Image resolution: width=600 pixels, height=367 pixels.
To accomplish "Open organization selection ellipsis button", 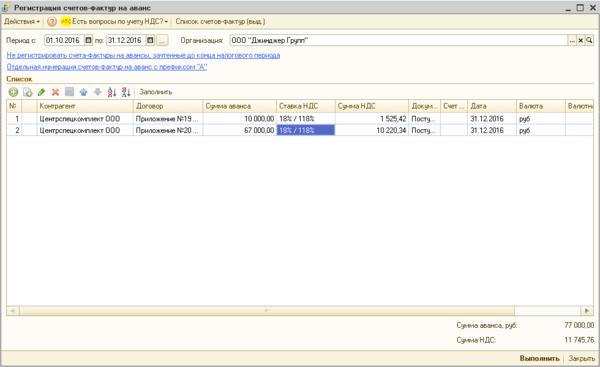I will (572, 40).
